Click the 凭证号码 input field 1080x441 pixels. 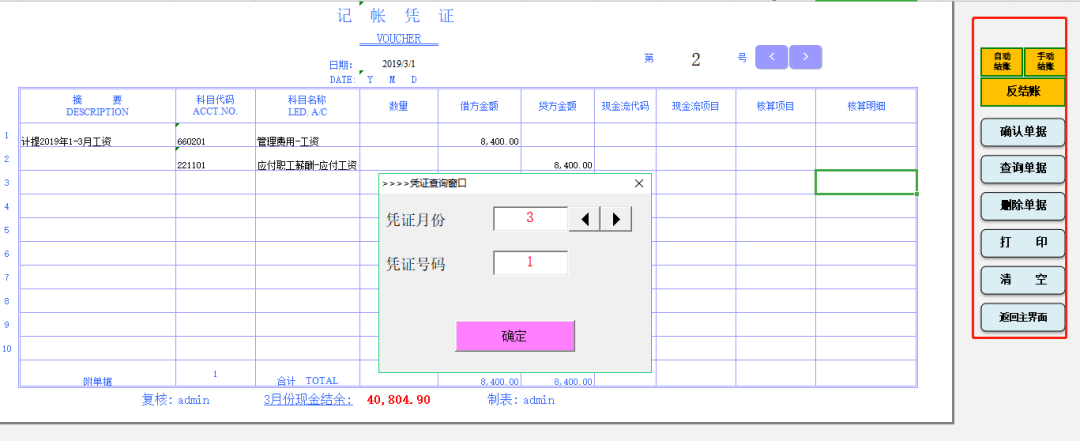tap(530, 263)
